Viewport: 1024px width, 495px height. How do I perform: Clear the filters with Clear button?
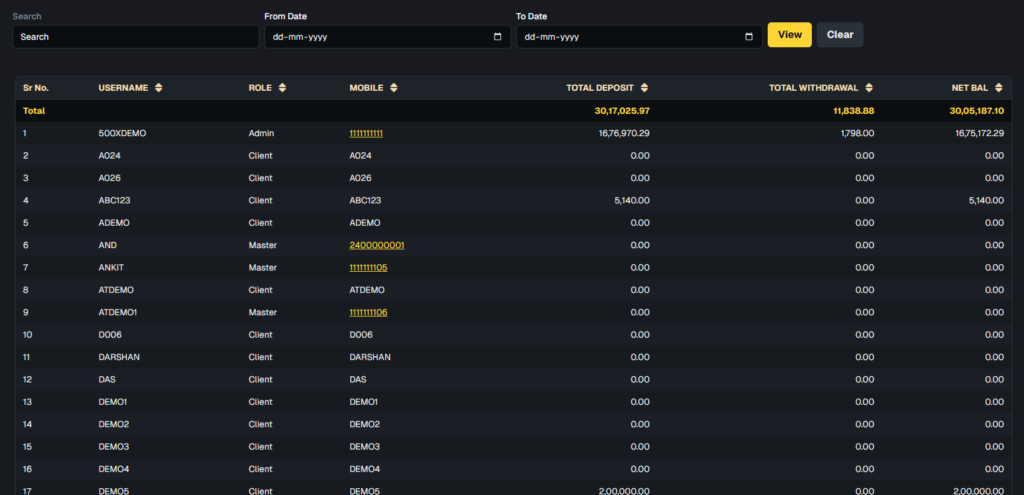[x=839, y=35]
